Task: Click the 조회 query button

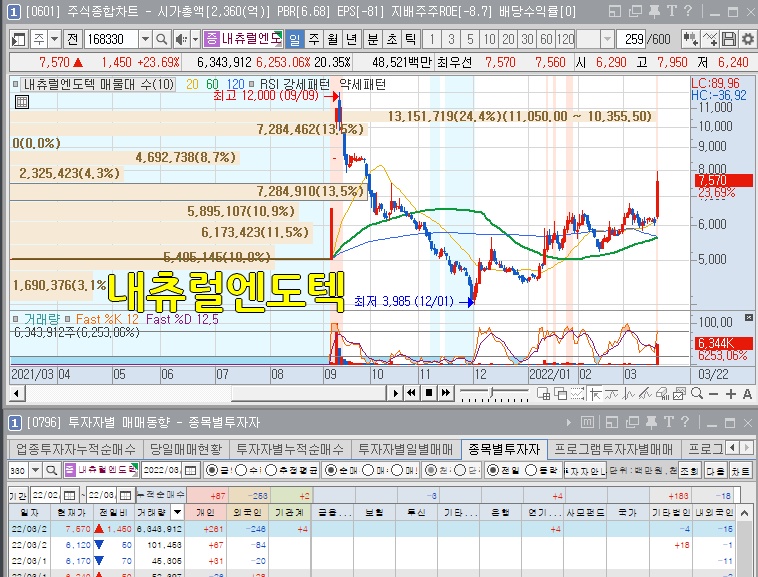Action: (689, 470)
